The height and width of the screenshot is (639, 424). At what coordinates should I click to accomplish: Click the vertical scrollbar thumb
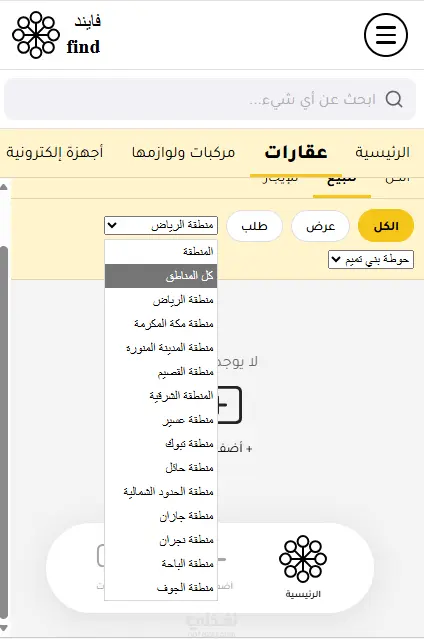pos(4,432)
